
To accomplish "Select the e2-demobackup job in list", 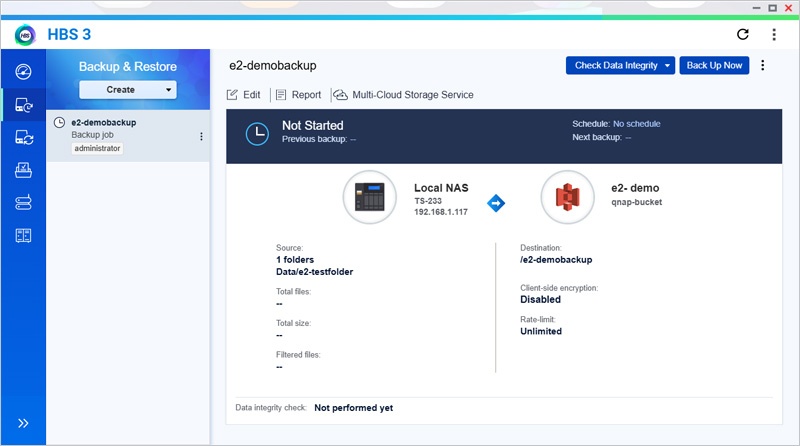I will point(128,136).
